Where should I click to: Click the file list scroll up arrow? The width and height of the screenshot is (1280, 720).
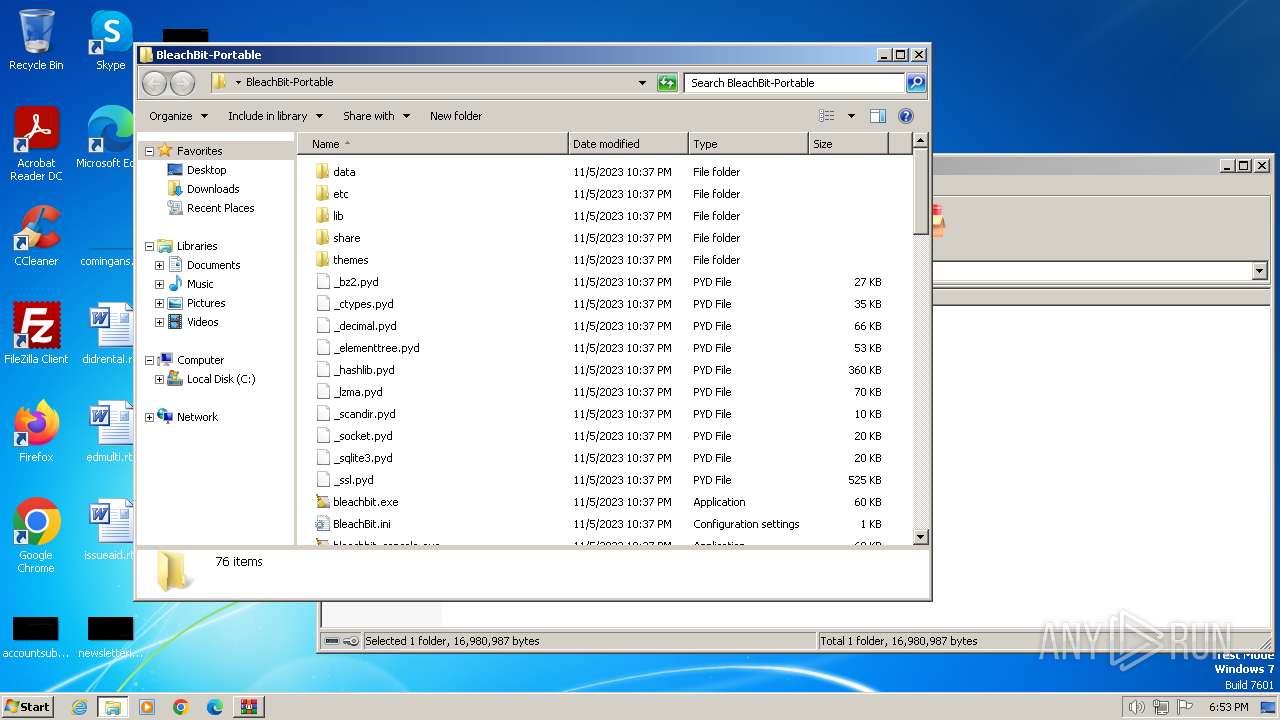pos(921,143)
